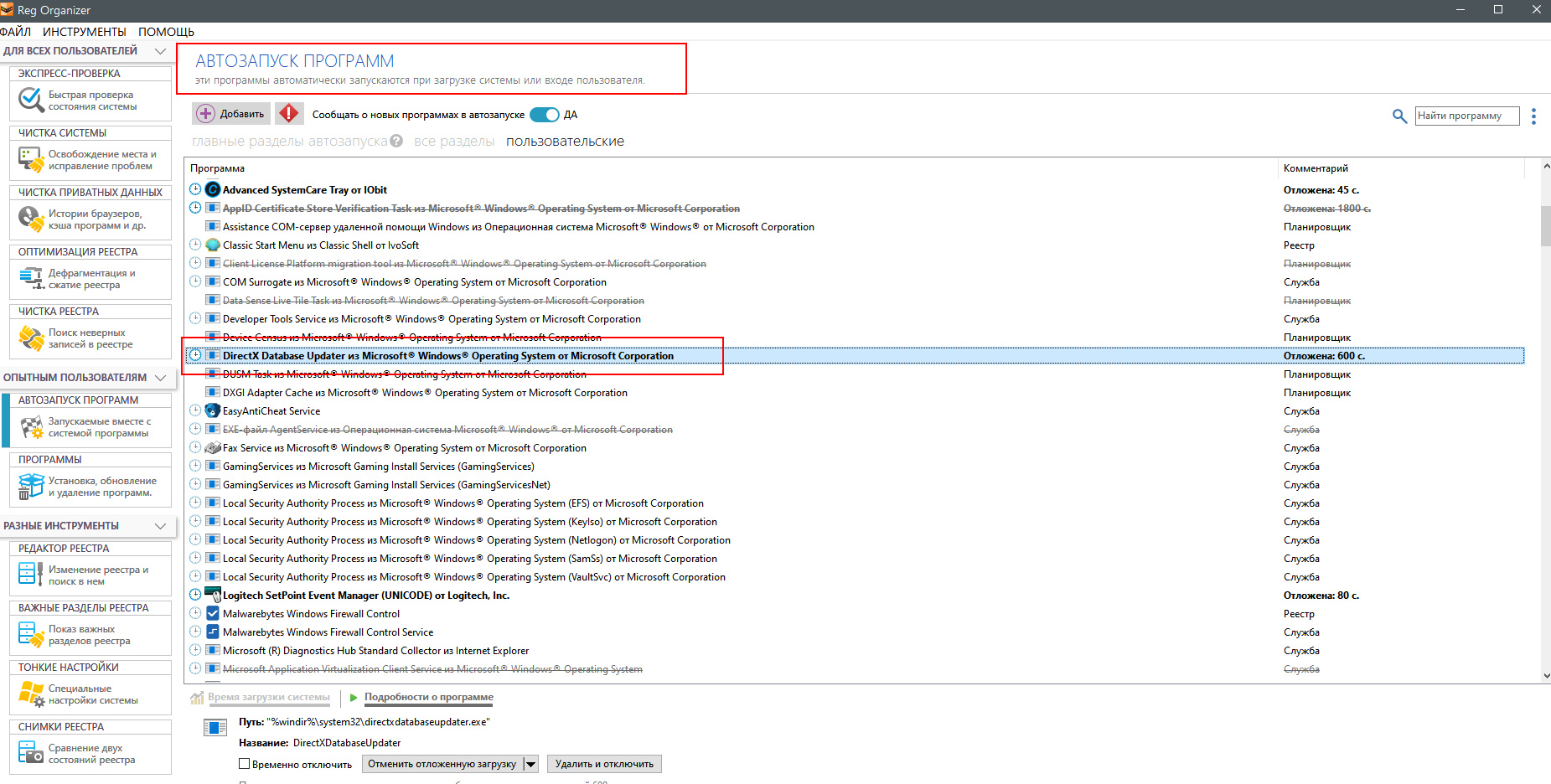Click Поиск неверных записей в реестре

90,338
